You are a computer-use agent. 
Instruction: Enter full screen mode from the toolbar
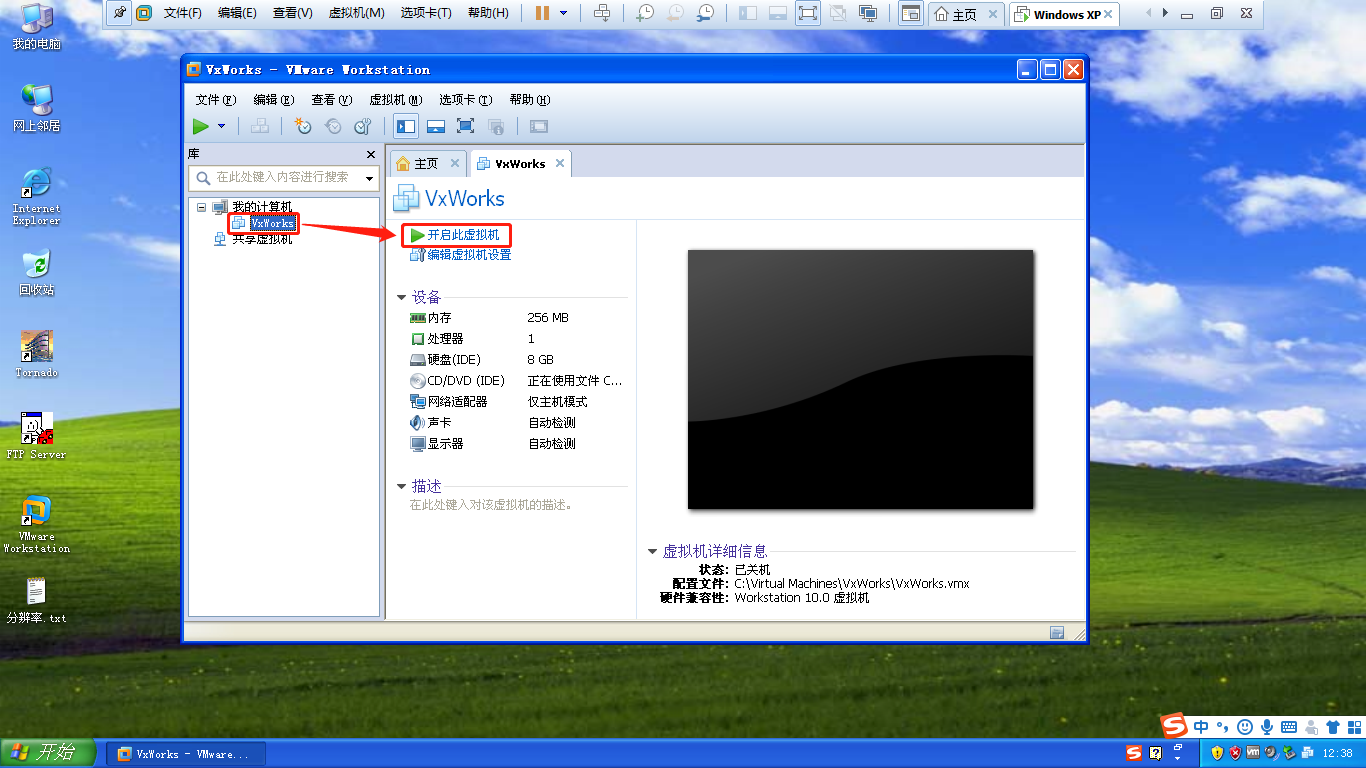click(x=465, y=126)
